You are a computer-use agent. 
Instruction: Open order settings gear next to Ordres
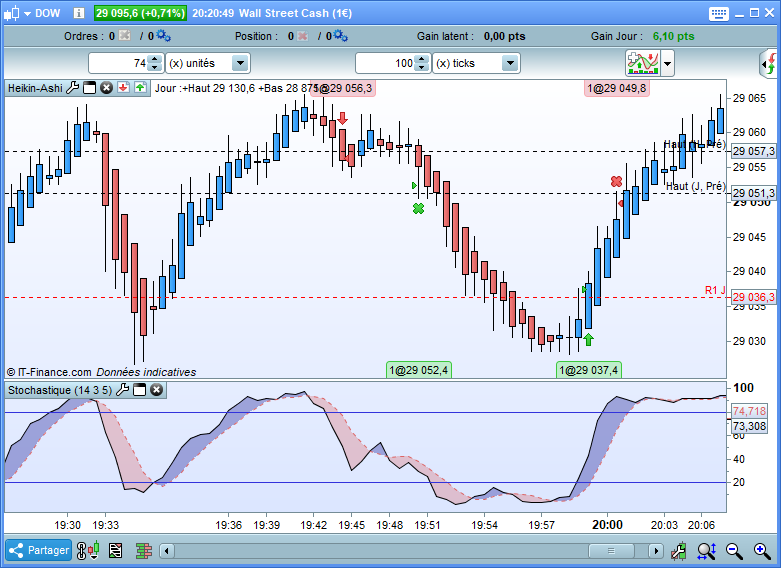tap(163, 35)
